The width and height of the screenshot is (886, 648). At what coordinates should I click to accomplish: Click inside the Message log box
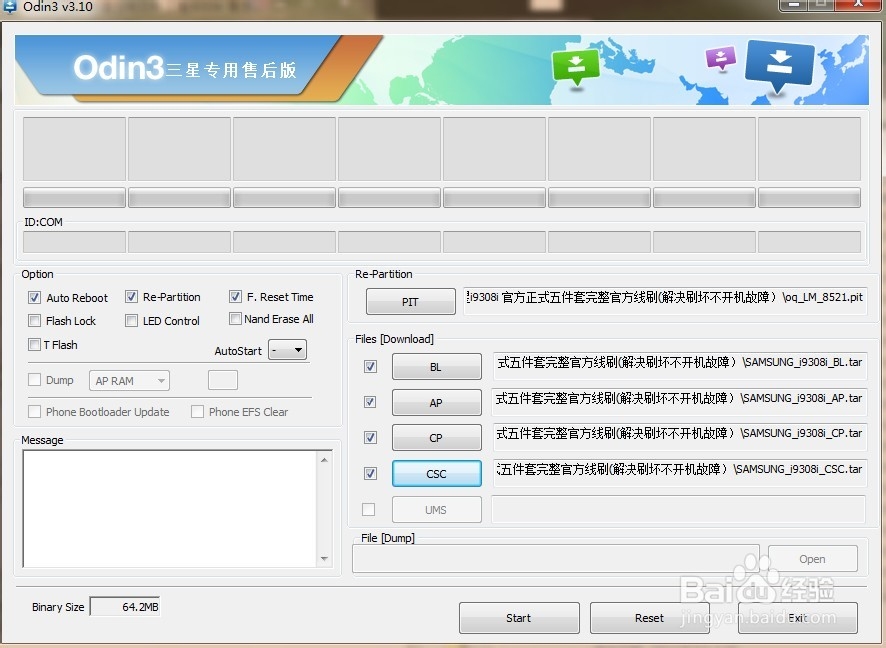coord(170,508)
